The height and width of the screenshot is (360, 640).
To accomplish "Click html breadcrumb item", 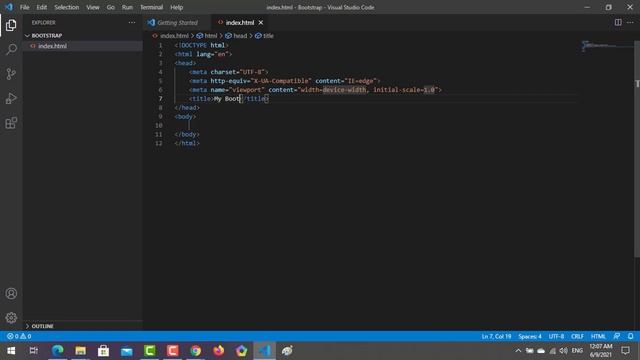I will coord(211,36).
